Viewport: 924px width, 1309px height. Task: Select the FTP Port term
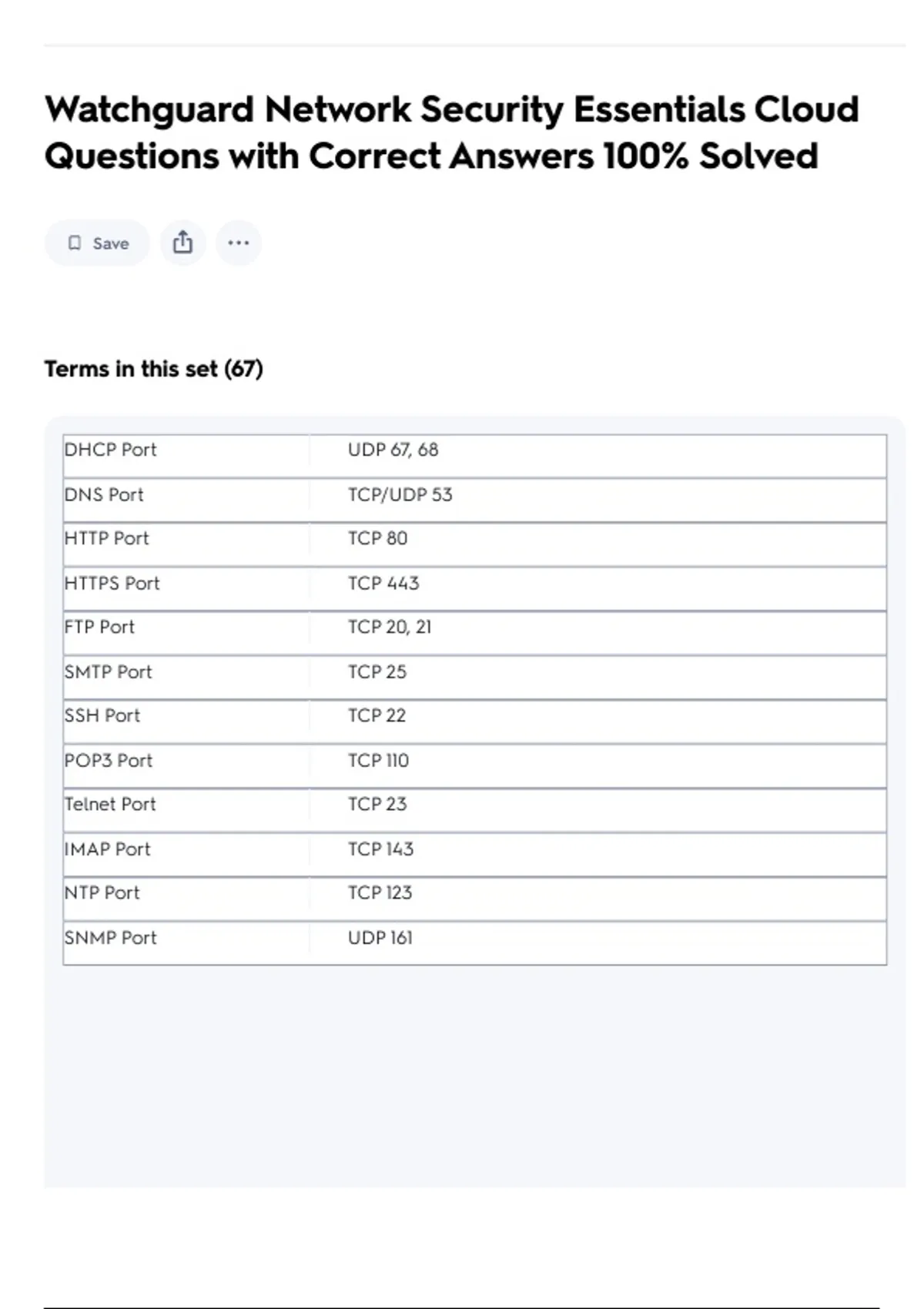pyautogui.click(x=99, y=628)
